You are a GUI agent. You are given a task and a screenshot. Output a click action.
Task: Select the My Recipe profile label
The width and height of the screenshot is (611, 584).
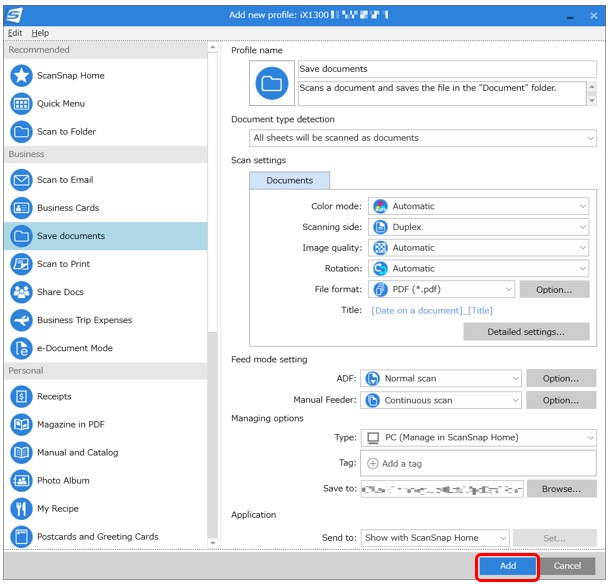(58, 509)
